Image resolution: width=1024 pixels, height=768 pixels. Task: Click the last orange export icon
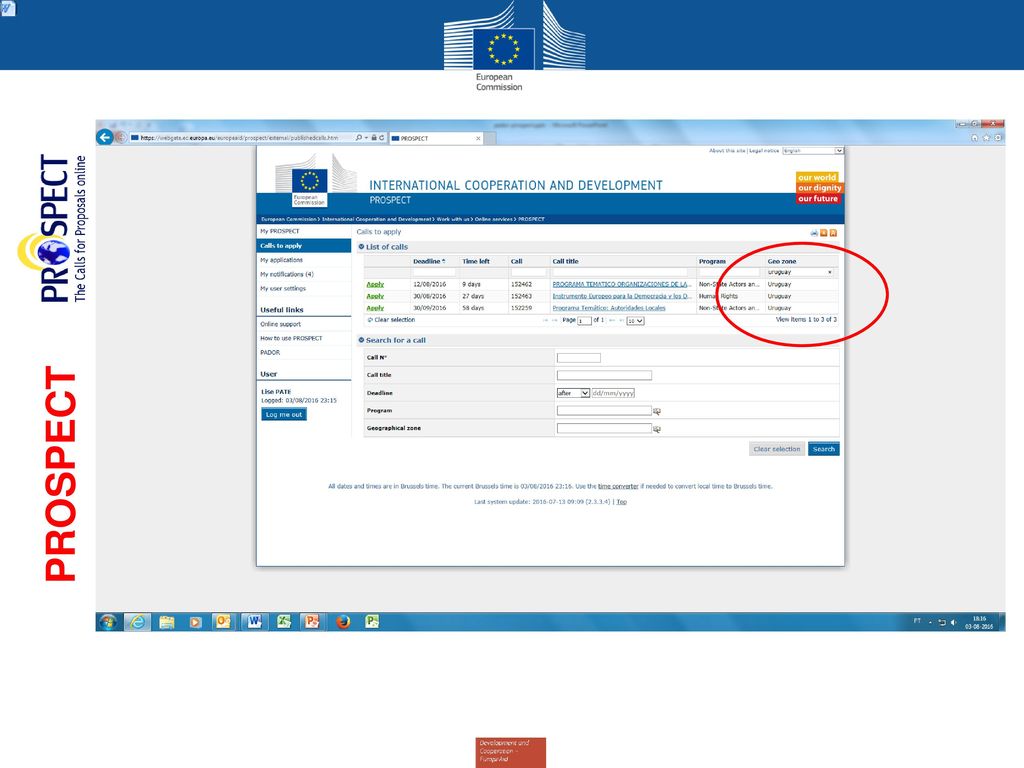pyautogui.click(x=833, y=232)
